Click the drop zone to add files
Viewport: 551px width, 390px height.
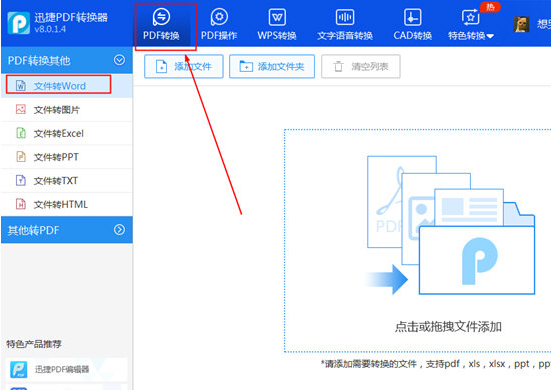[417, 241]
